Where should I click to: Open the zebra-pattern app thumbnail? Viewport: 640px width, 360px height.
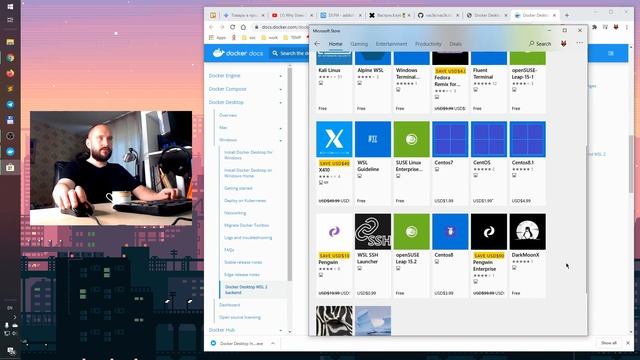334,321
